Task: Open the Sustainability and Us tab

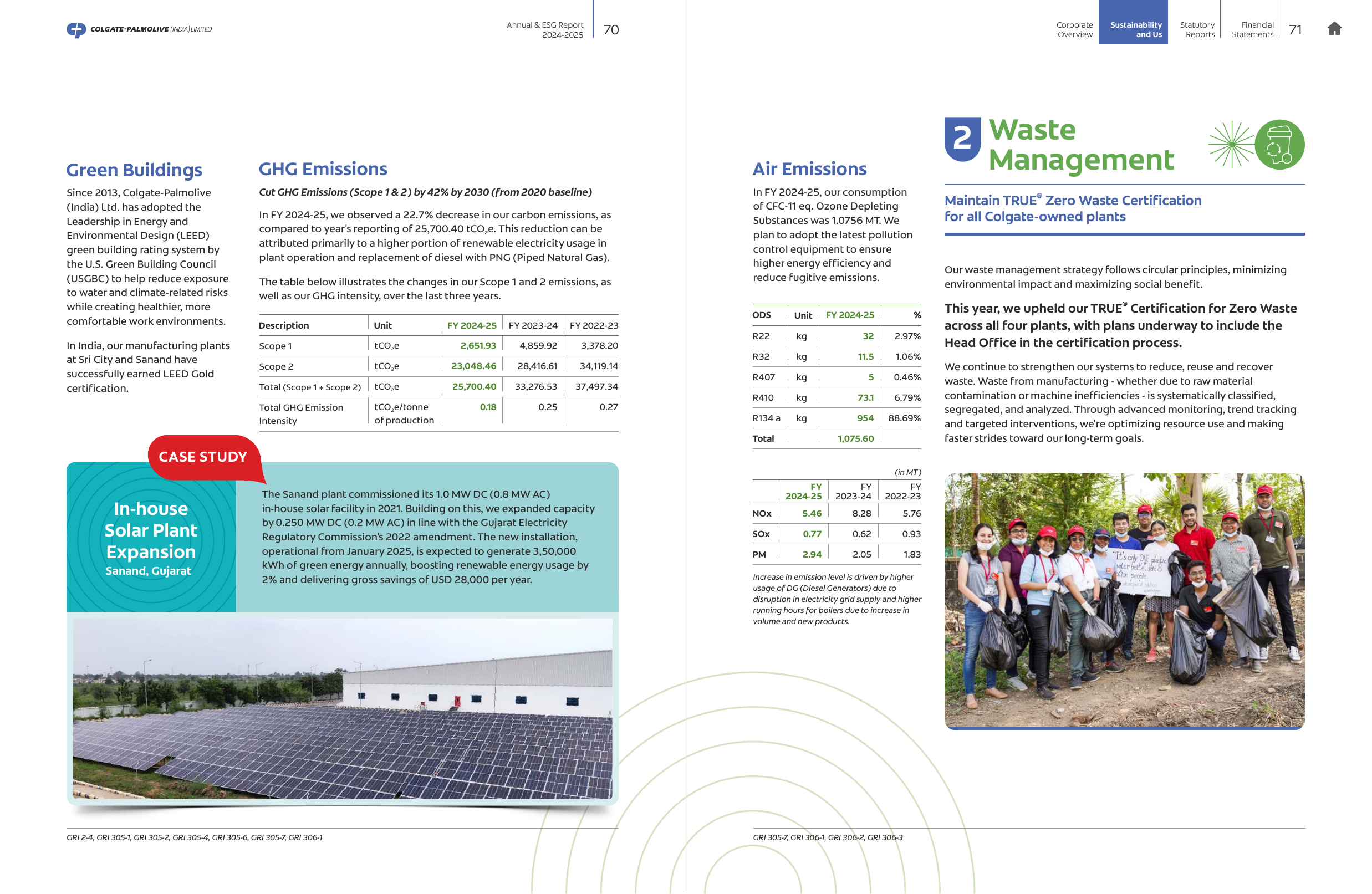Action: [1133, 23]
